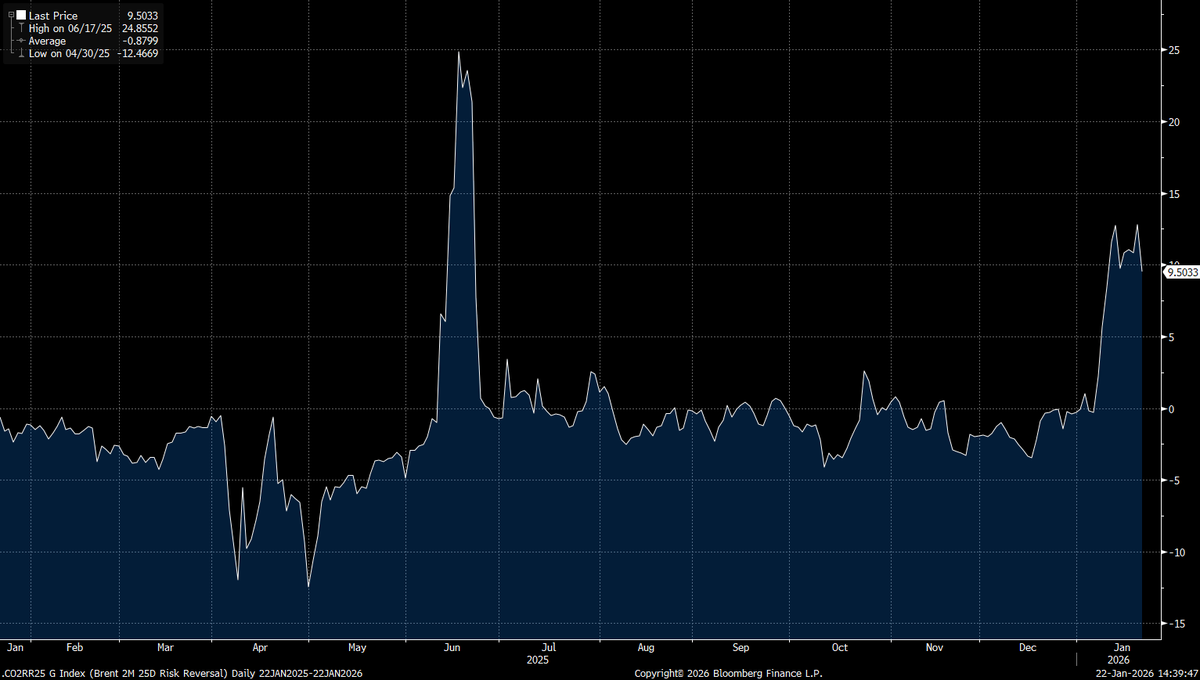This screenshot has width=1200, height=680.
Task: Click the Feb month axis label
Action: coord(74,648)
